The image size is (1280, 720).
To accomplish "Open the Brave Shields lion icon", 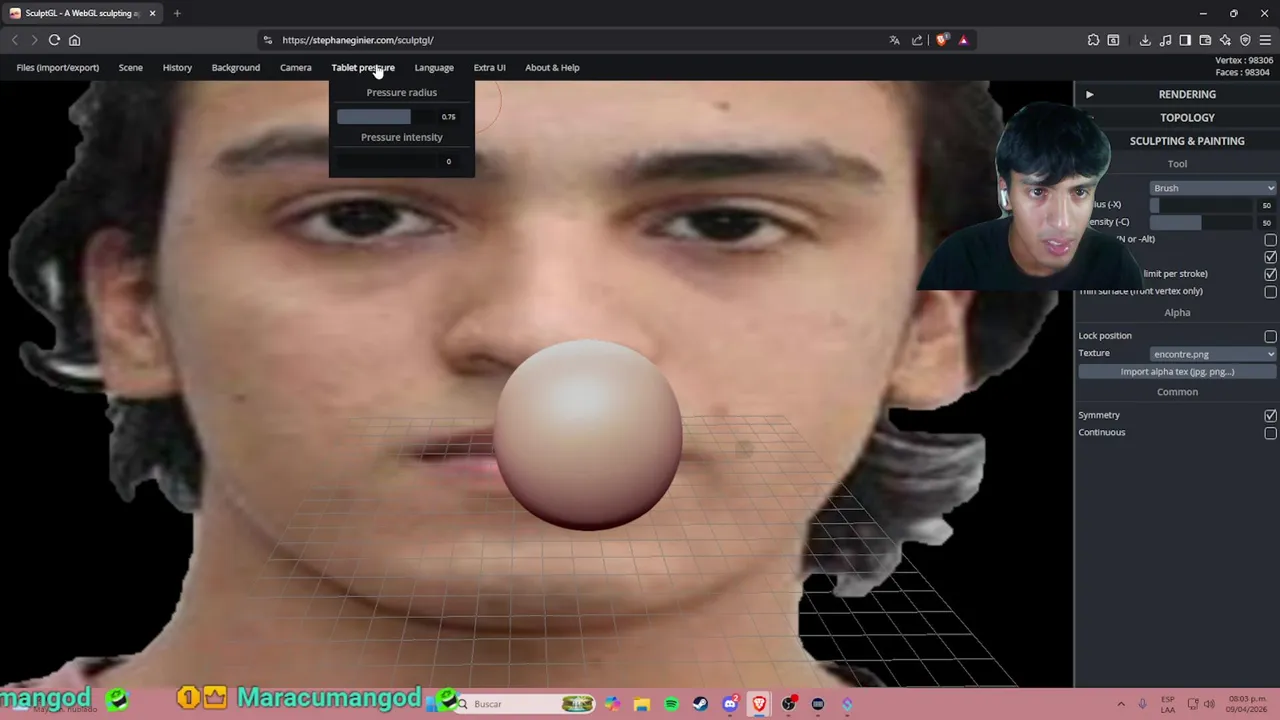I will pyautogui.click(x=942, y=40).
